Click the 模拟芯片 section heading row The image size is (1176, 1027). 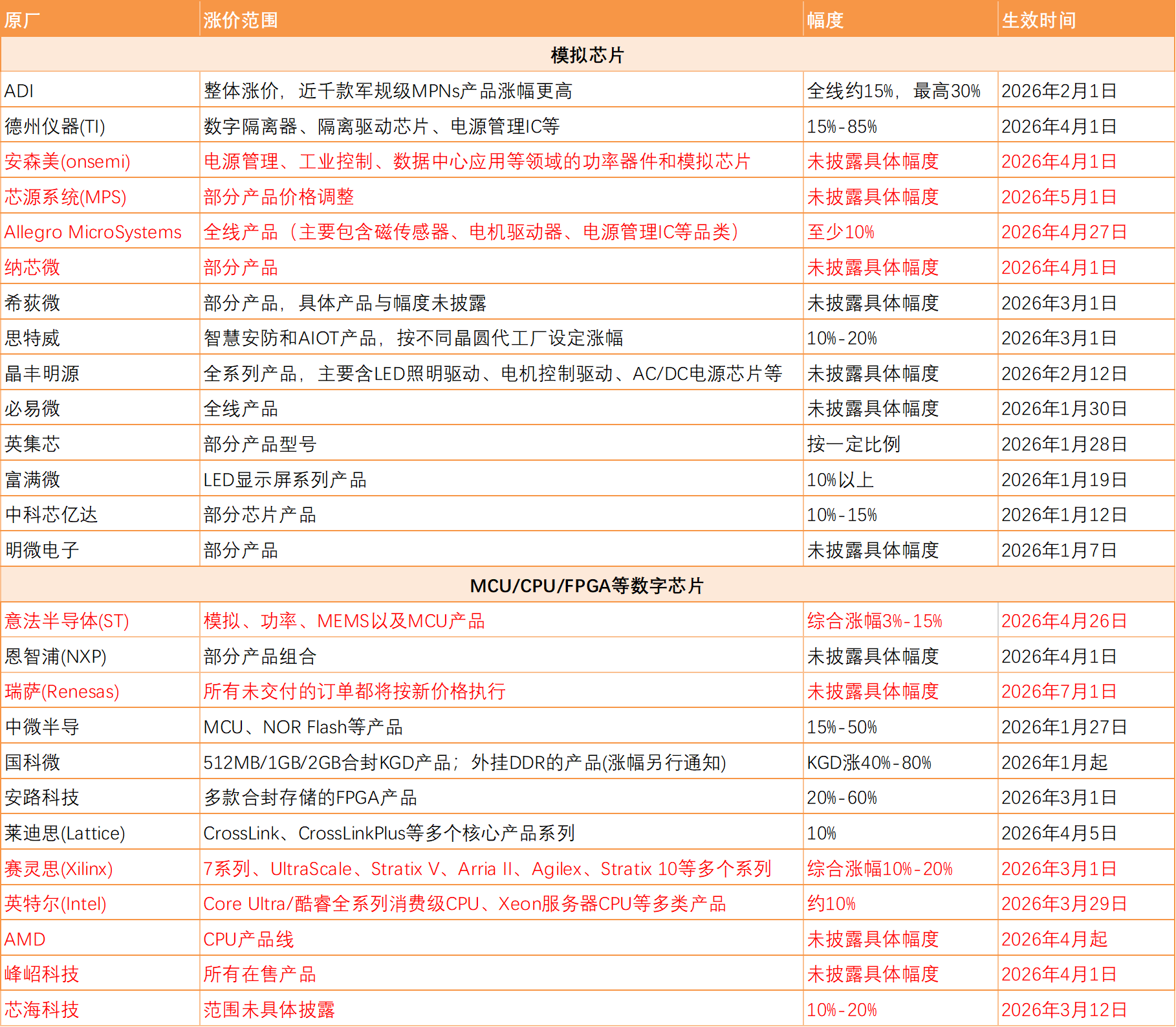tap(587, 55)
